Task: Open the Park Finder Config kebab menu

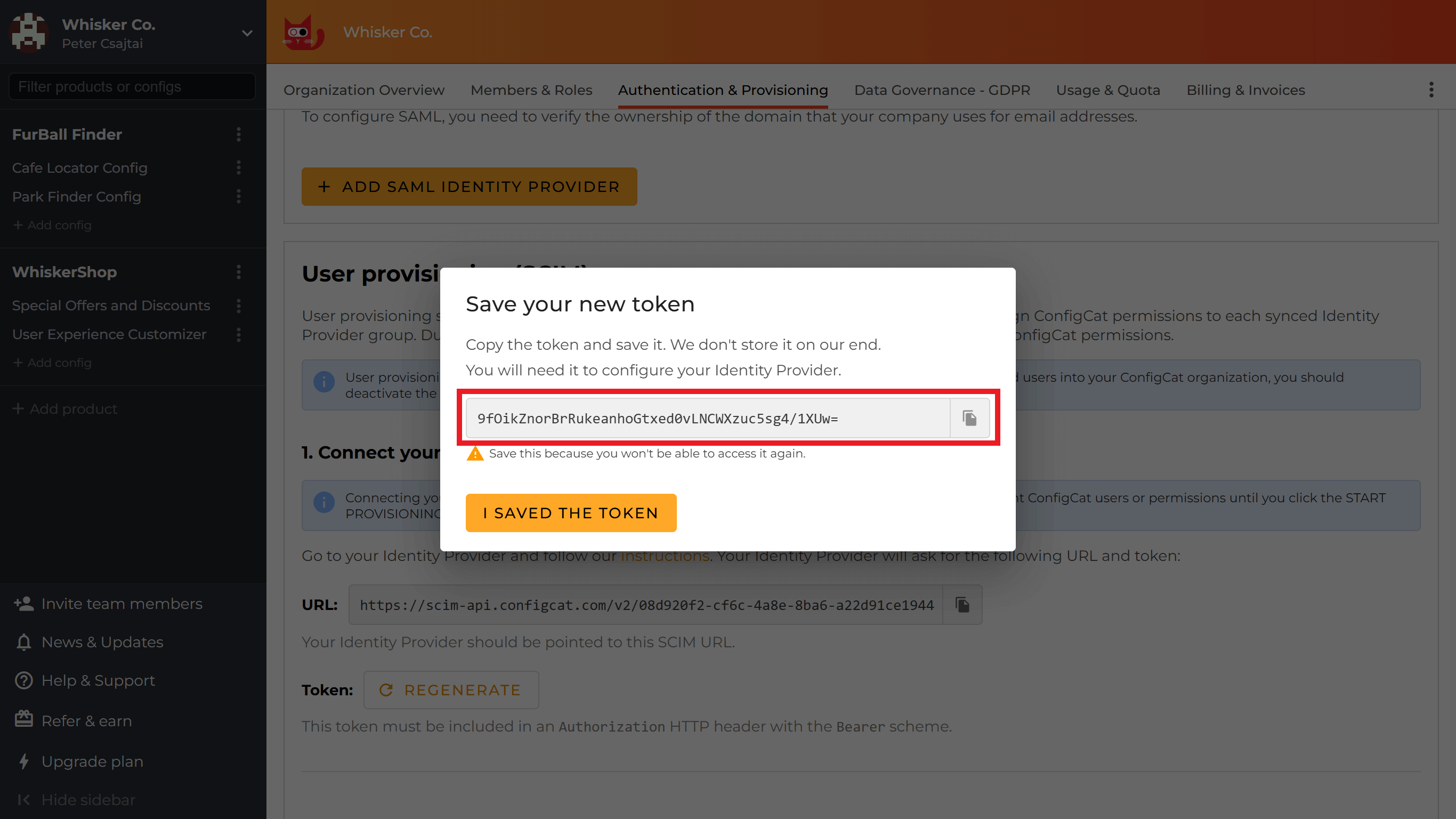Action: [239, 197]
